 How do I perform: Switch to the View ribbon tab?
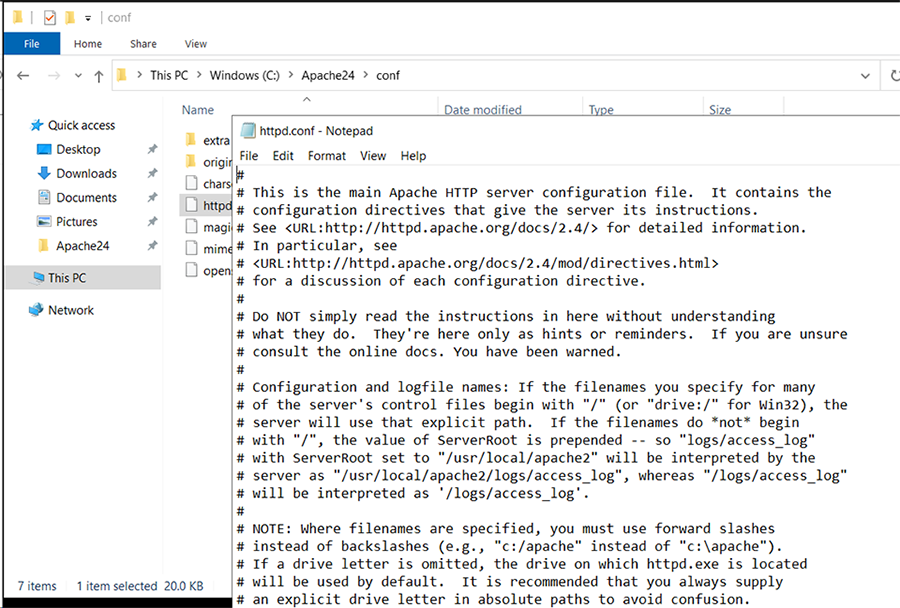(195, 44)
